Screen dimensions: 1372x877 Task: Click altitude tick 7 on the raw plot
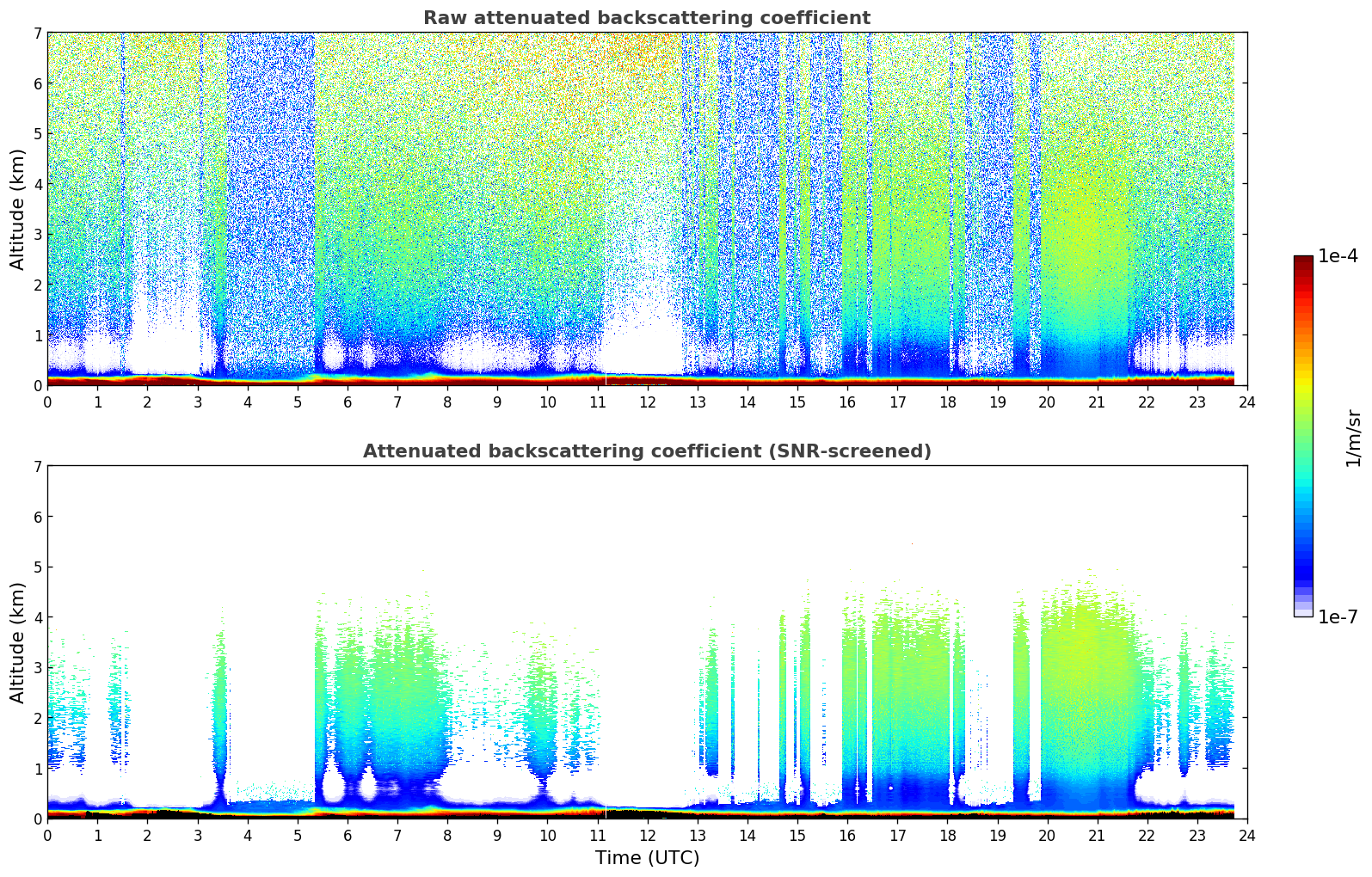click(37, 33)
